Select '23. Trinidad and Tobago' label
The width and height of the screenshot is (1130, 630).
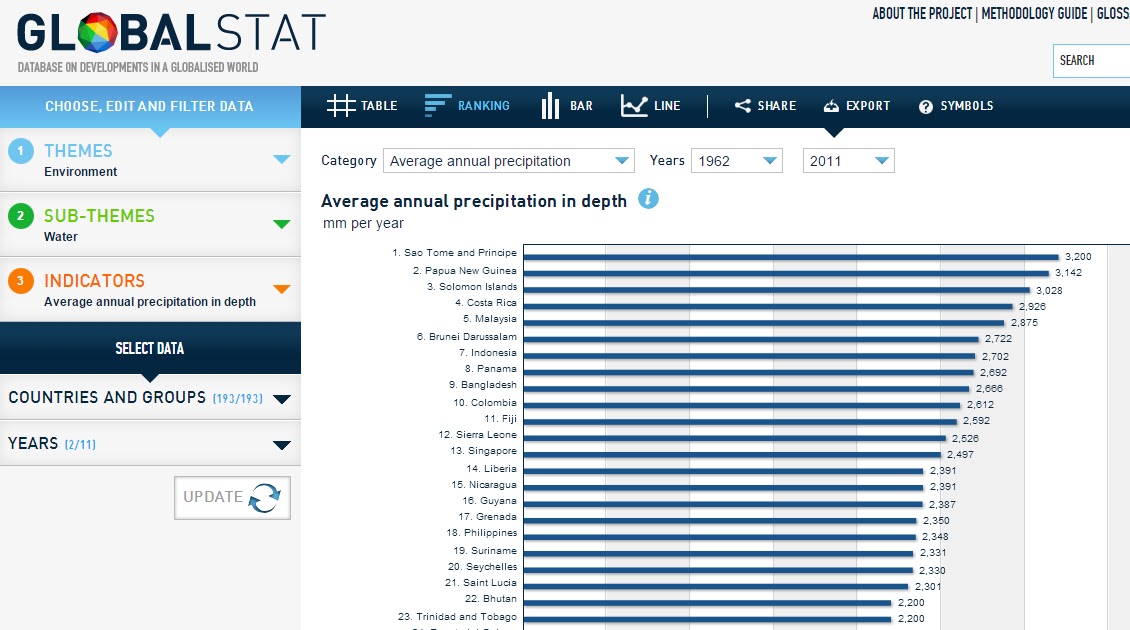[x=458, y=616]
